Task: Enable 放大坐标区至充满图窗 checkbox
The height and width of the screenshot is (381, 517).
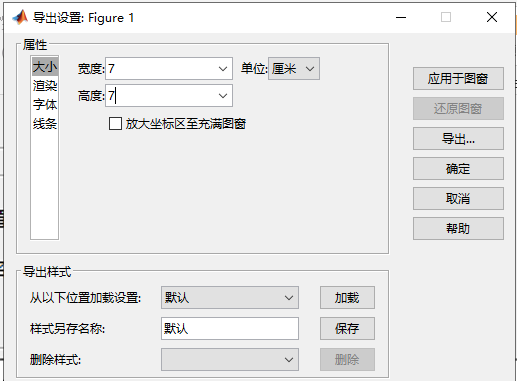Action: (115, 124)
